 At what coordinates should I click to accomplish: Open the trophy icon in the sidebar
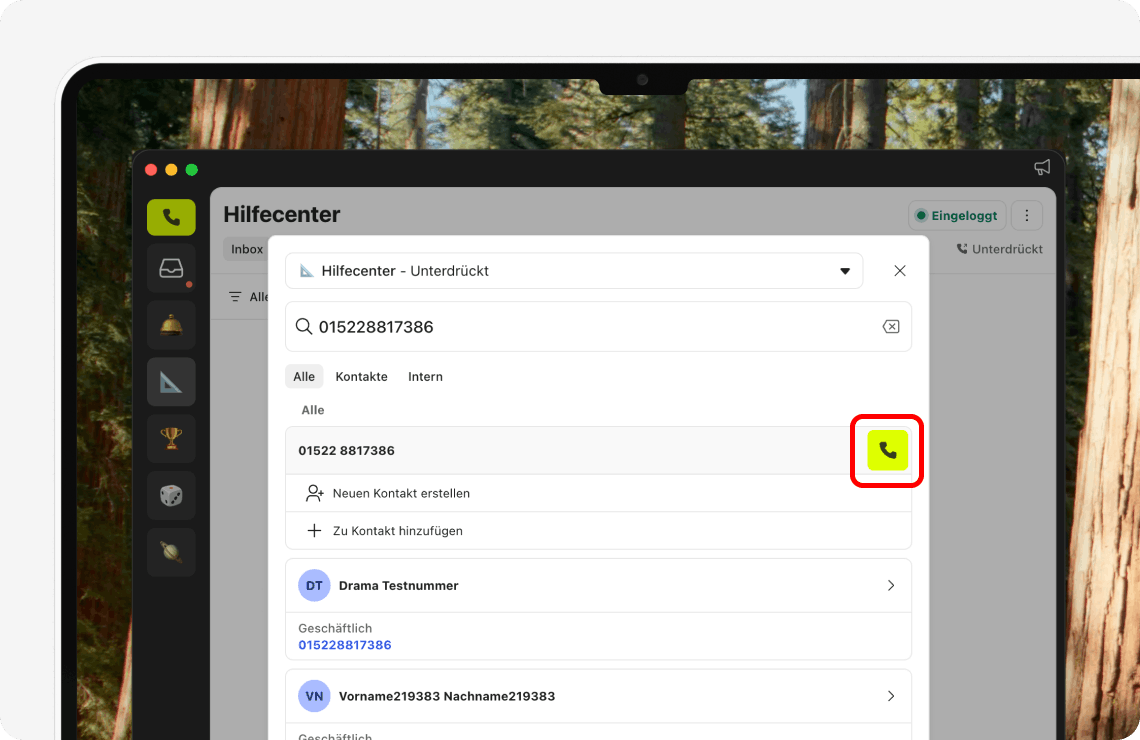(171, 438)
